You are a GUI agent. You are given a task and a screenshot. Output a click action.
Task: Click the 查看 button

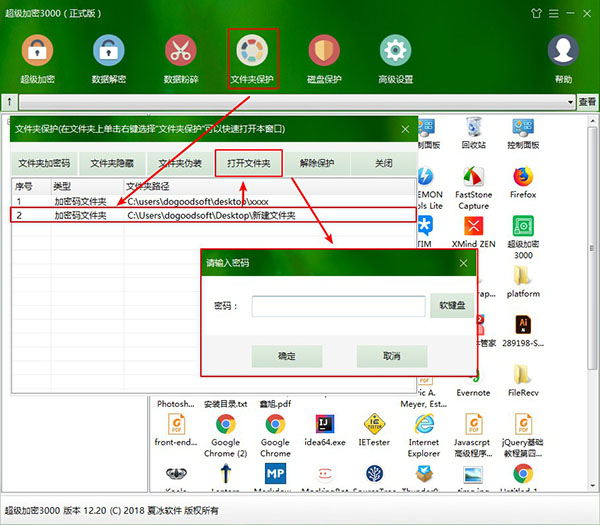tap(588, 102)
